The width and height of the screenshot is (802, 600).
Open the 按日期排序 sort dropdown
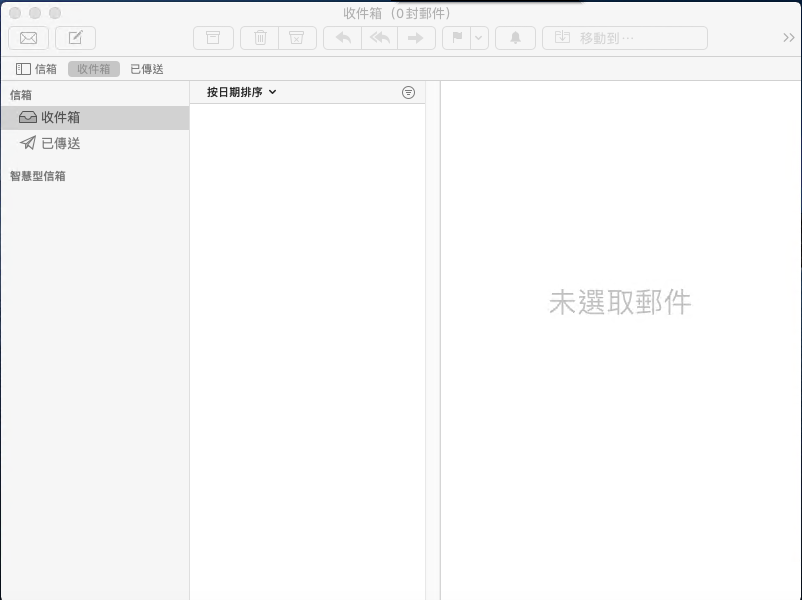pos(241,92)
